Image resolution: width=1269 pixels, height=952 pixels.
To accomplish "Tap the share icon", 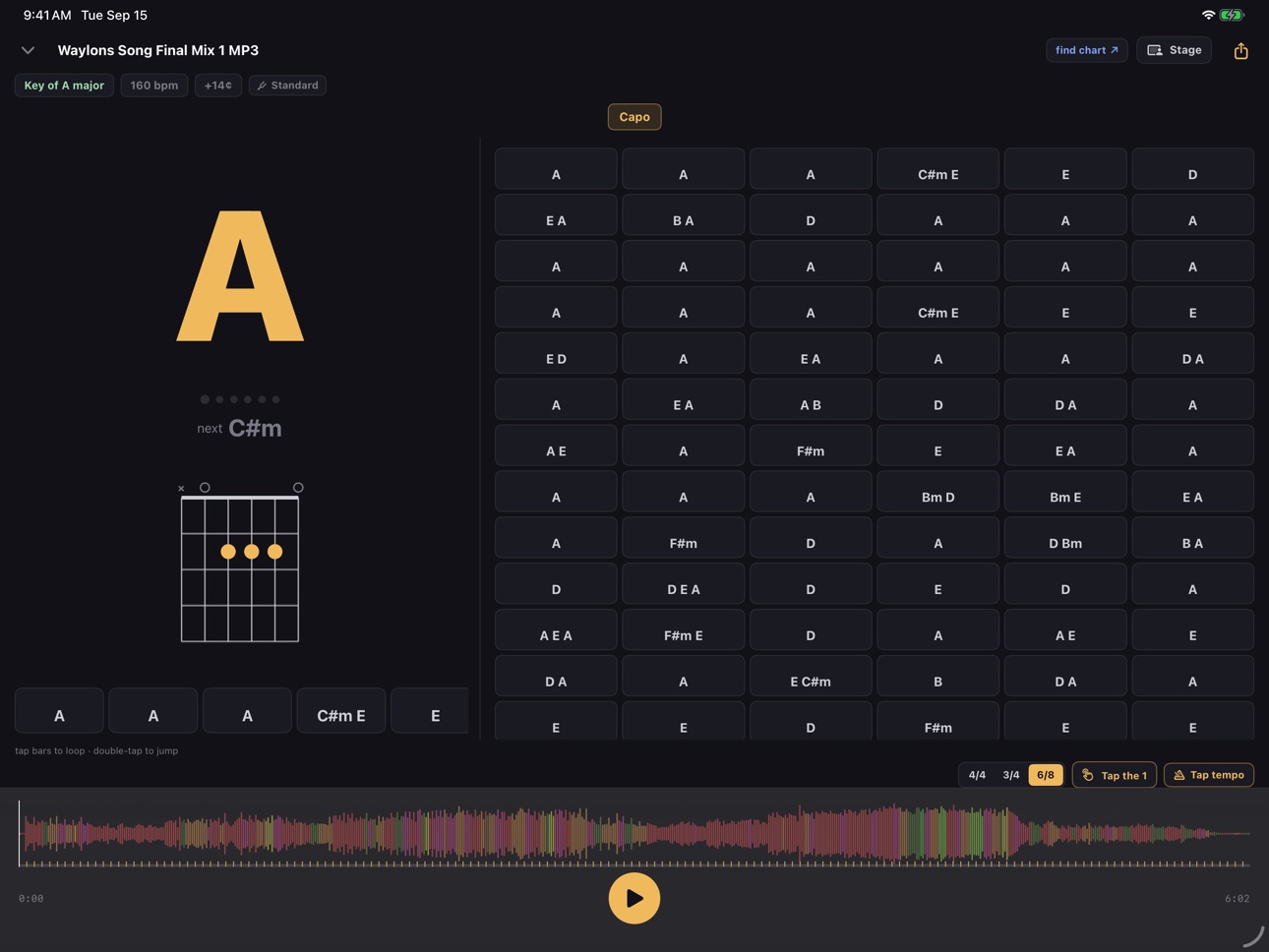I will point(1240,50).
